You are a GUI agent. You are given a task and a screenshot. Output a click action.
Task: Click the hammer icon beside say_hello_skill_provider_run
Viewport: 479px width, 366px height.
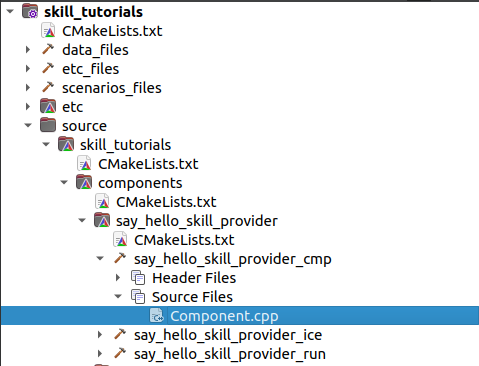[120, 353]
